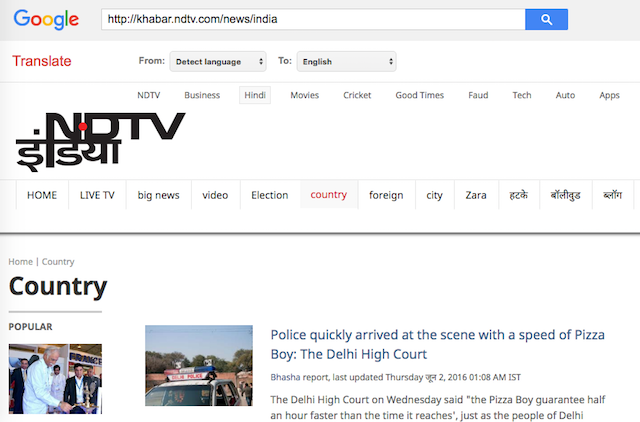This screenshot has width=640, height=422.
Task: Click the HOME navigation item
Action: [42, 195]
